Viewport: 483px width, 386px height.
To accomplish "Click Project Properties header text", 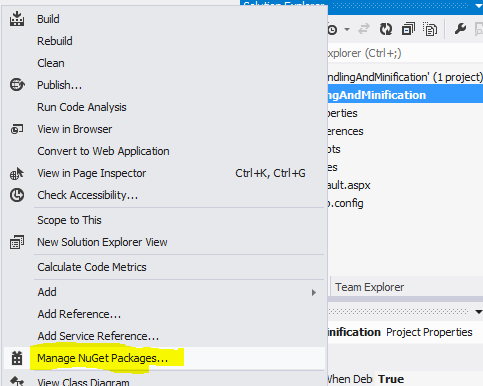I will (x=429, y=332).
